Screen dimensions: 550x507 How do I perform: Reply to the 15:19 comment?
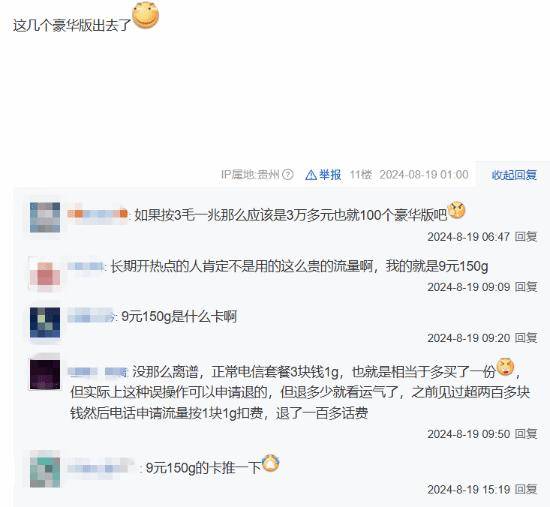click(526, 489)
